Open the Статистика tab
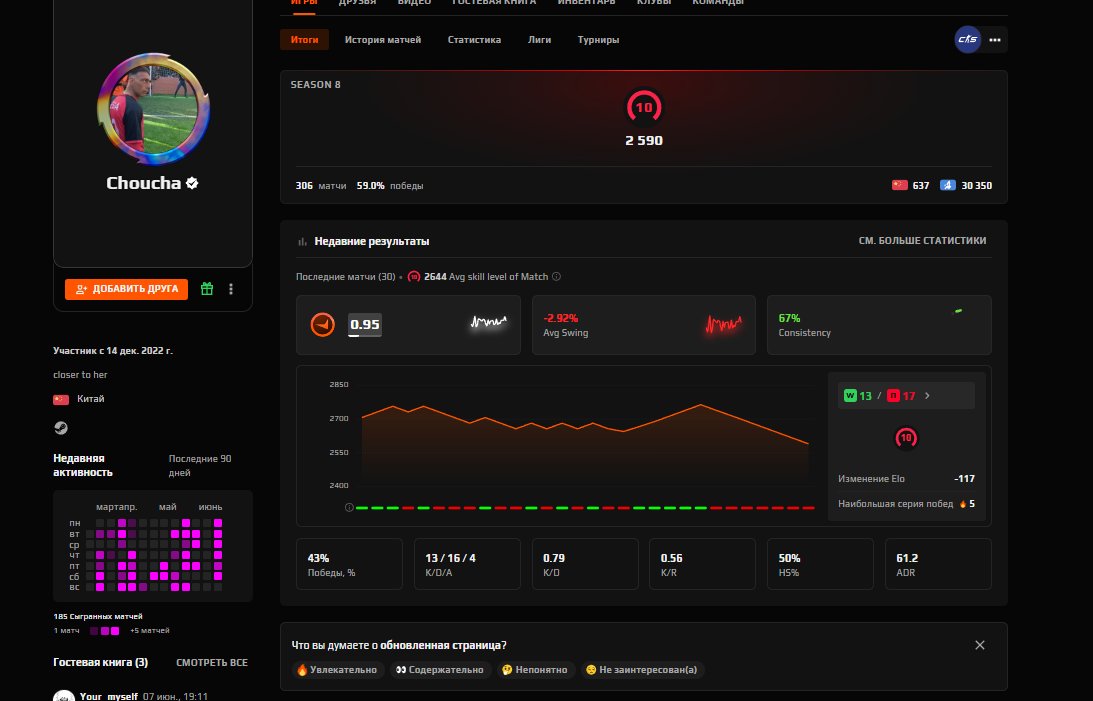Viewport: 1093px width, 701px height. click(474, 40)
